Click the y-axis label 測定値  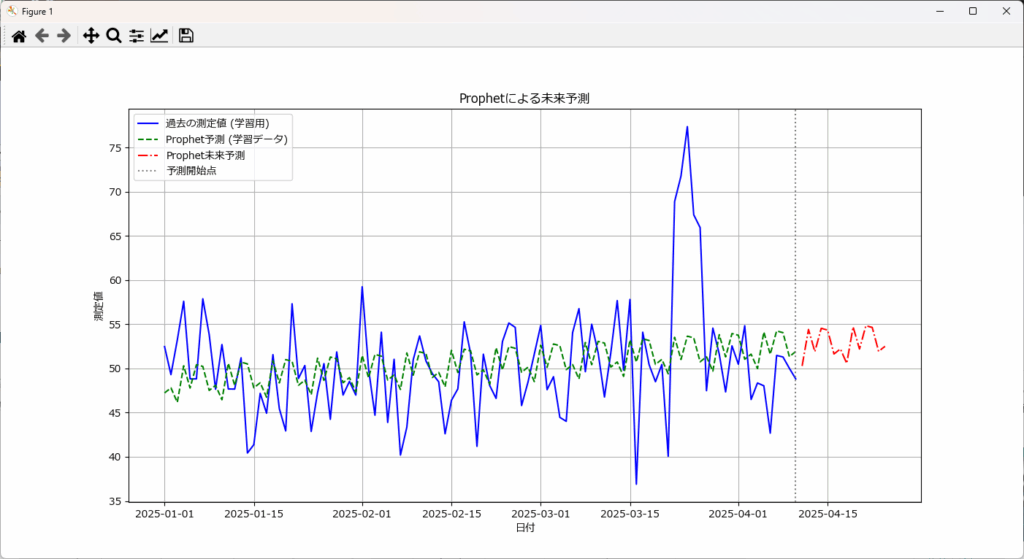[x=99, y=304]
